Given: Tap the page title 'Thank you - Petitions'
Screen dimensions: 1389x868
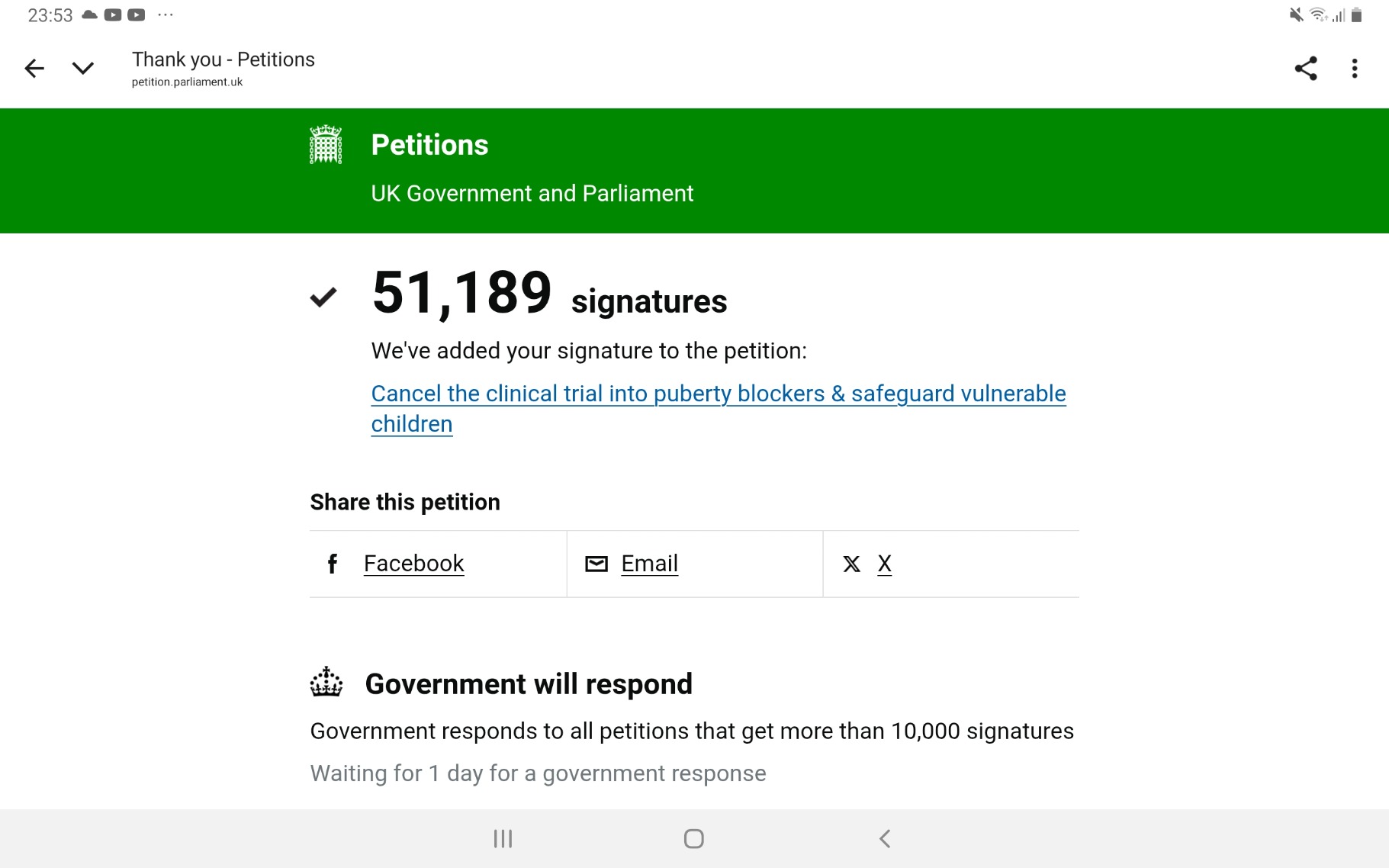Looking at the screenshot, I should tap(223, 59).
